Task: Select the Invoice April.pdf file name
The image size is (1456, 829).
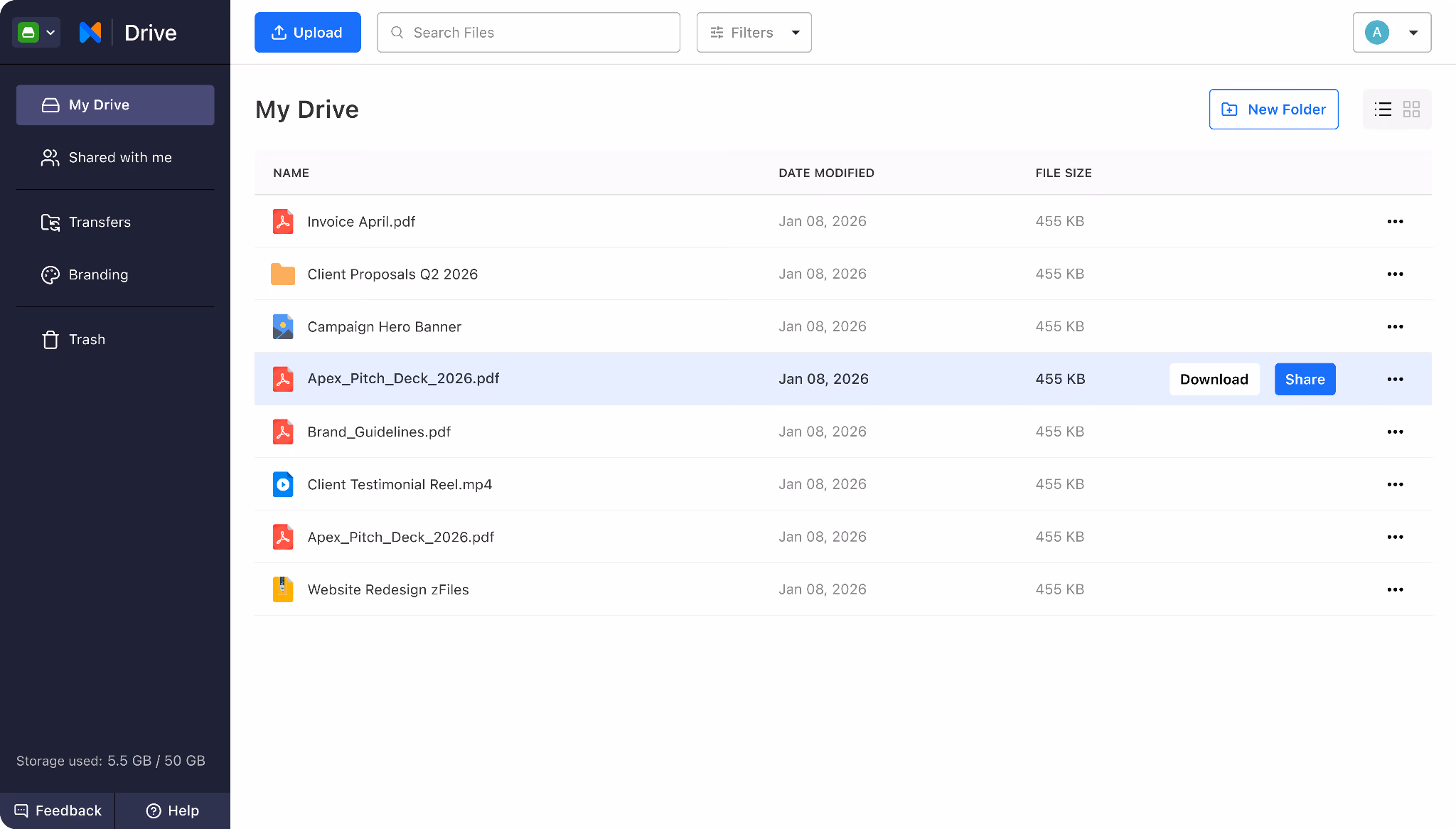Action: (361, 222)
